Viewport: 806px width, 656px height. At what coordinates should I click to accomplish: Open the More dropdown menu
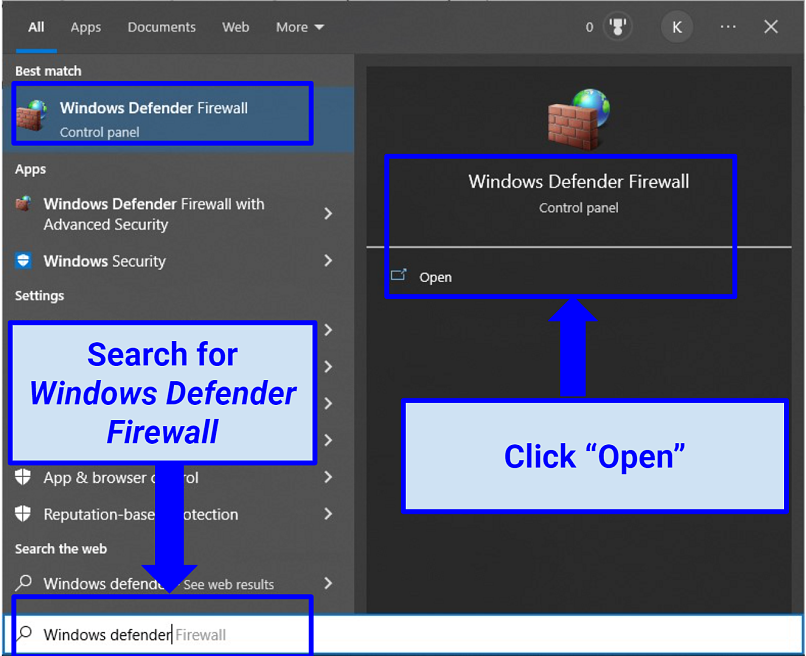coord(300,27)
